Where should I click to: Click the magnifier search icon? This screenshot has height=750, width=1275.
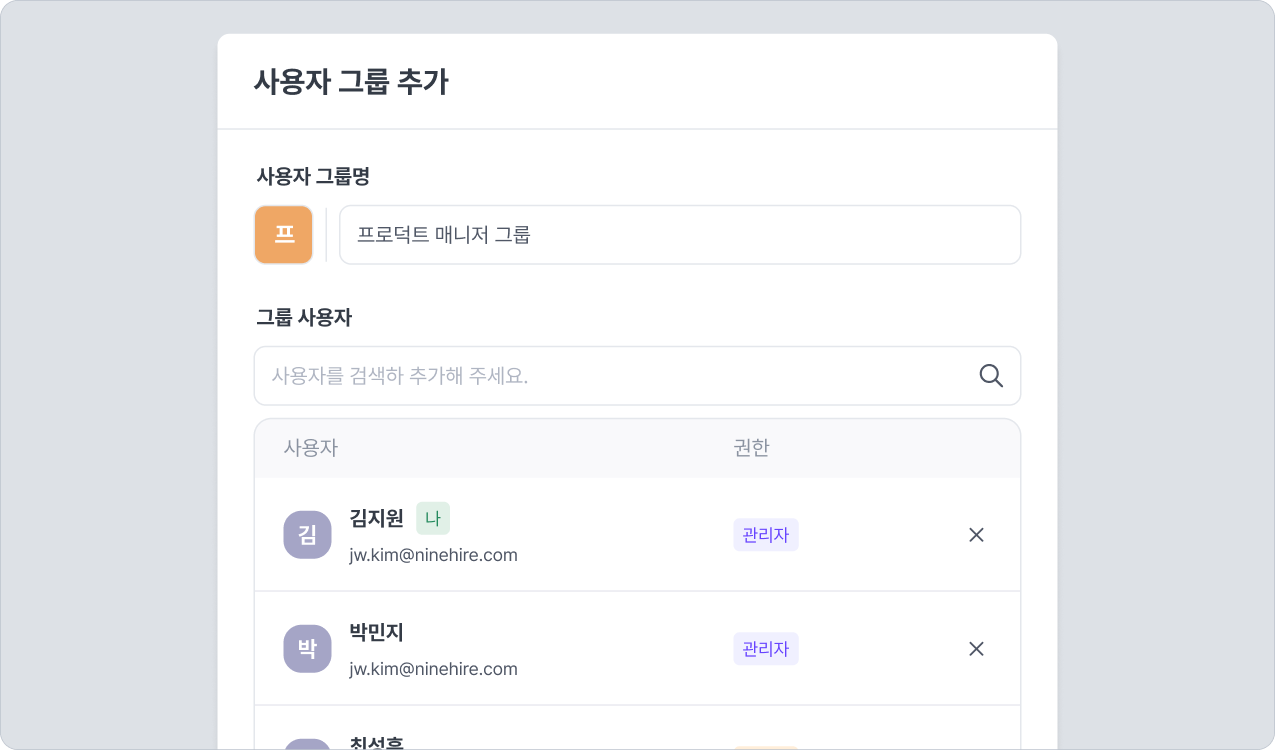990,376
